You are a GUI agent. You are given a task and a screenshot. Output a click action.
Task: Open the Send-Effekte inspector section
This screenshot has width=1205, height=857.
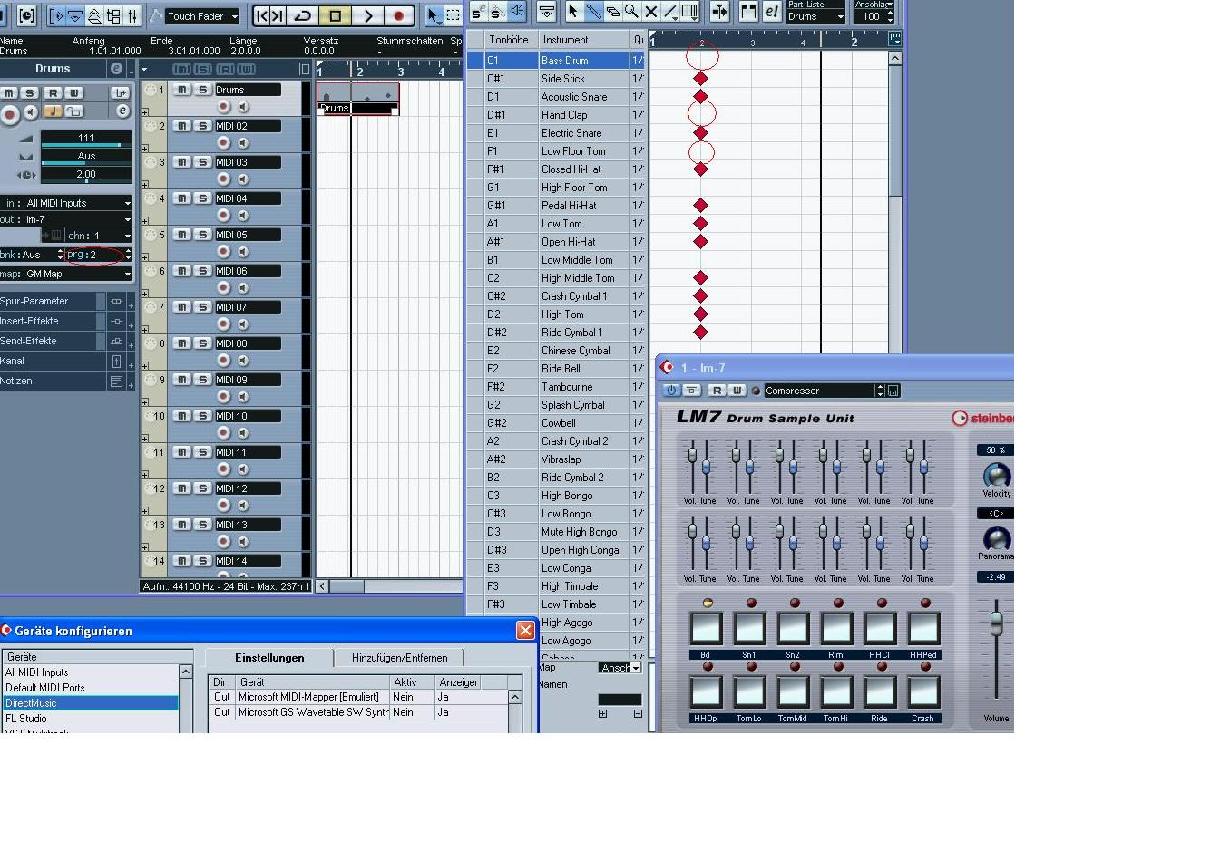click(x=53, y=341)
